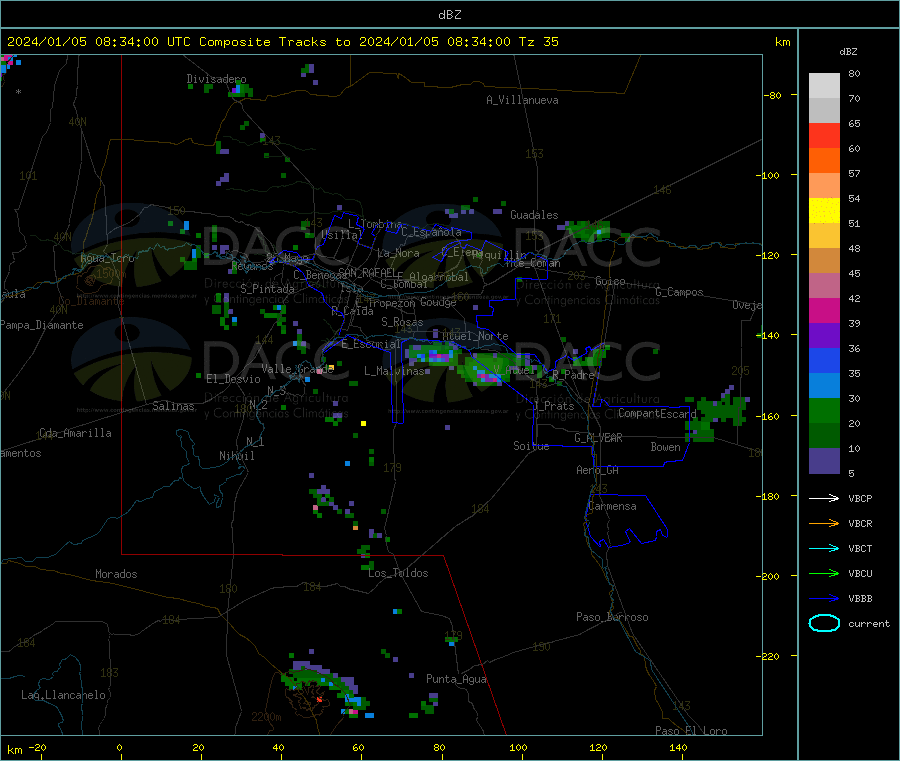Screen dimensions: 900x761
Task: Click the 'Lag.Llancanelo' map label
Action: (x=63, y=695)
